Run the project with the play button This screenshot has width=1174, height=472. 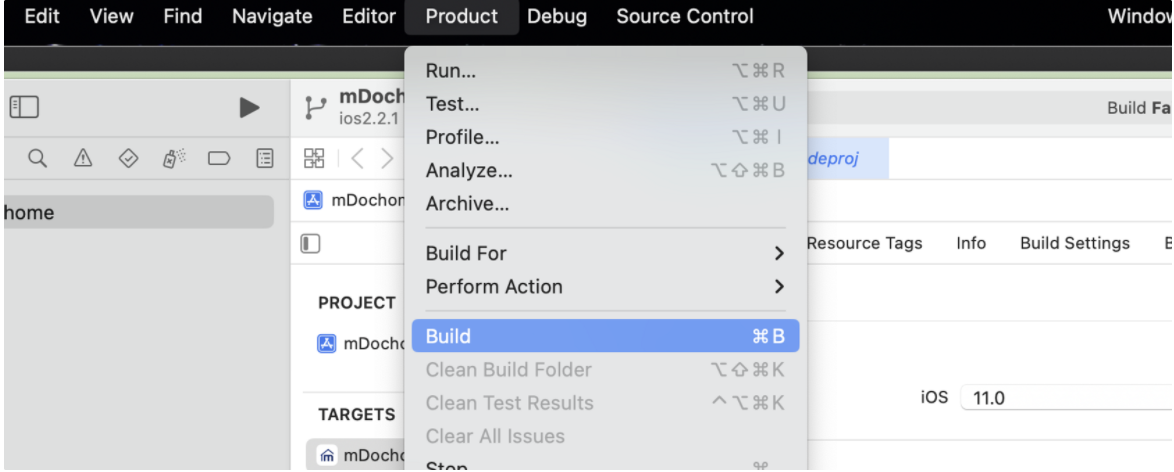250,108
